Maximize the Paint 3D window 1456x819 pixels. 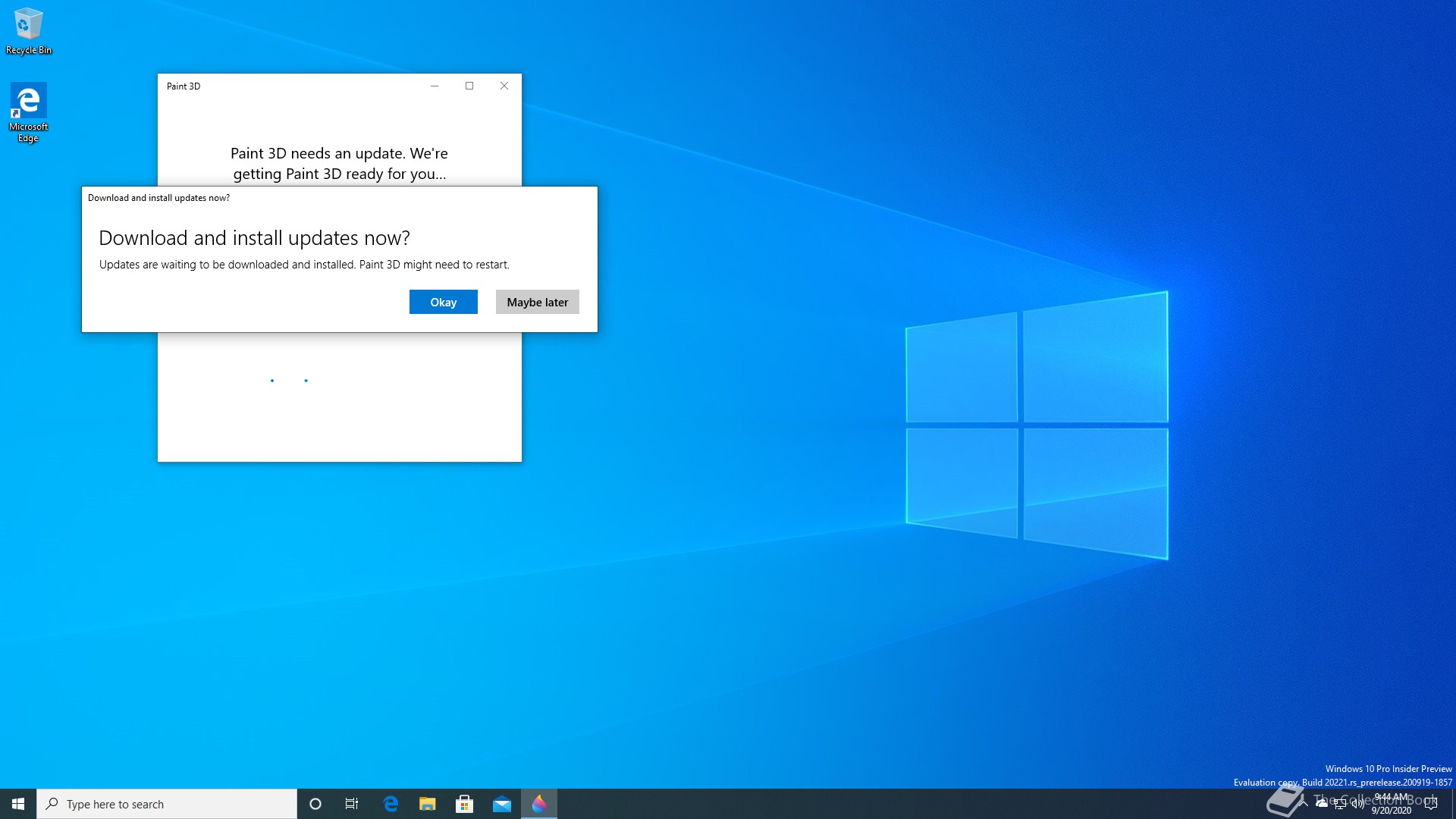click(469, 86)
